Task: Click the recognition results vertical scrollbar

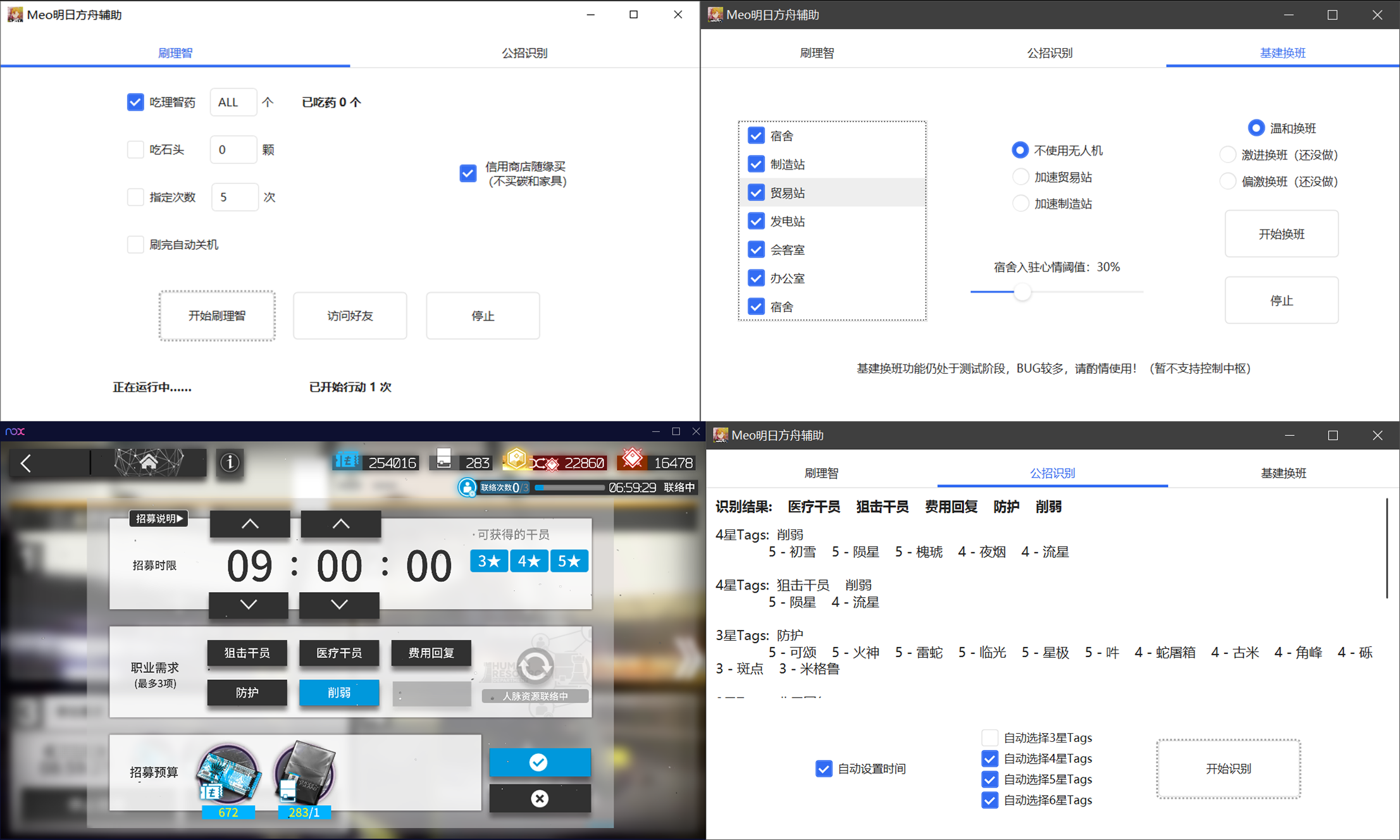Action: pyautogui.click(x=1387, y=548)
